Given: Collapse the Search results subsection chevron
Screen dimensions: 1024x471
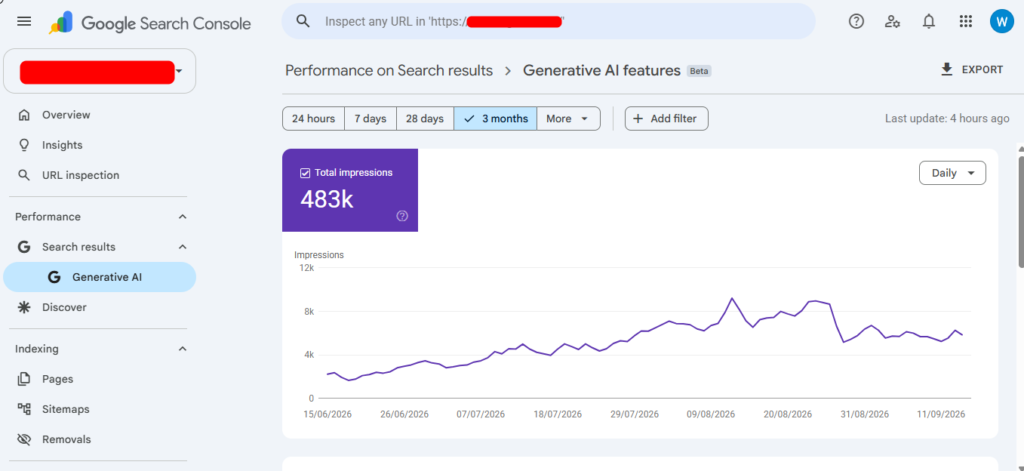Looking at the screenshot, I should point(183,247).
